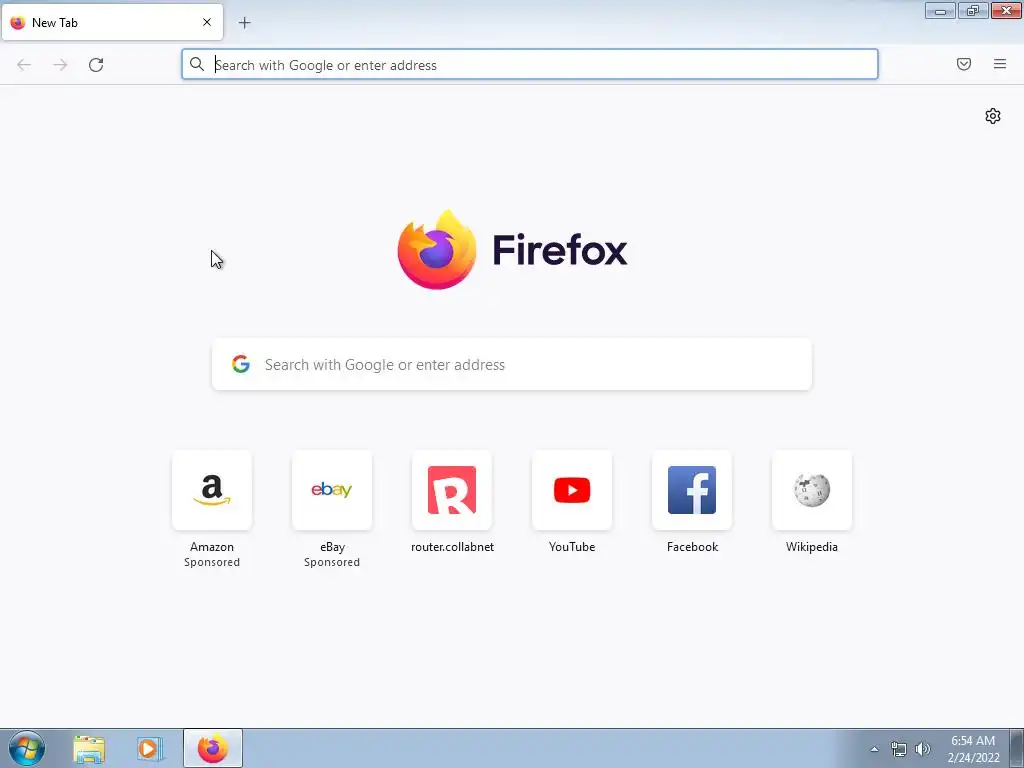Focus the address bar field
The width and height of the screenshot is (1024, 768).
point(530,65)
